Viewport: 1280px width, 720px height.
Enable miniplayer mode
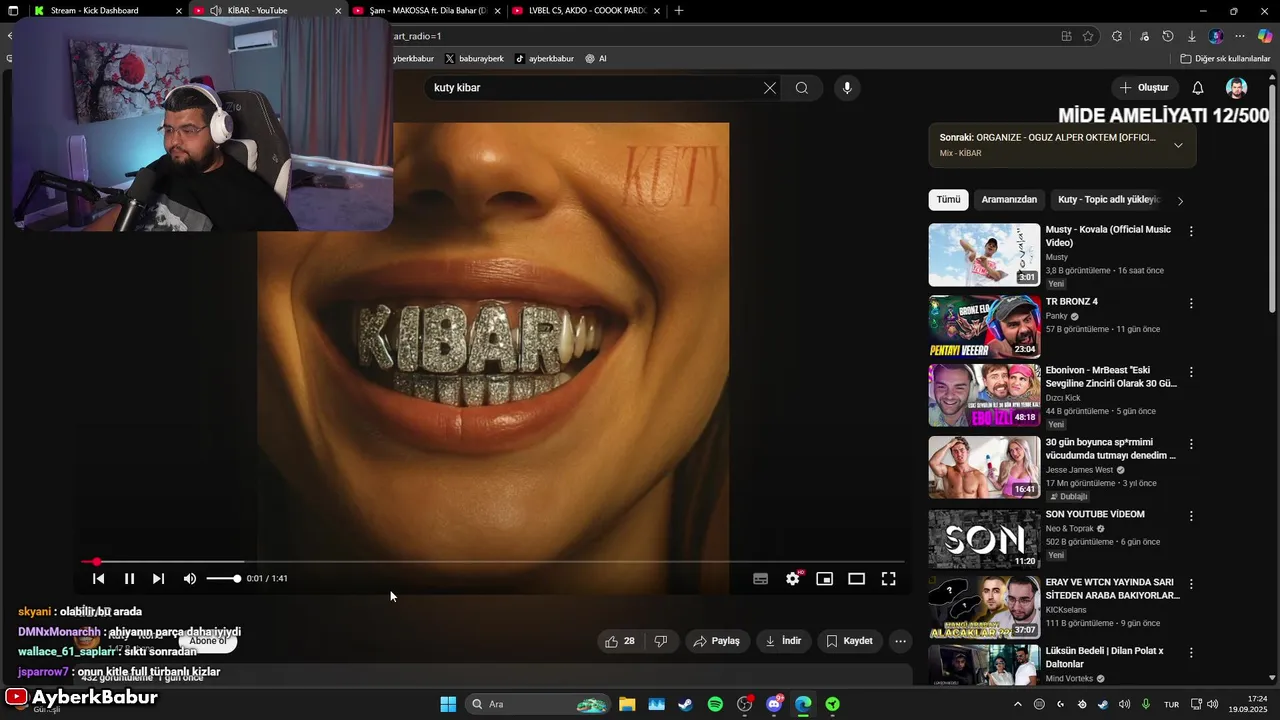pyautogui.click(x=824, y=578)
